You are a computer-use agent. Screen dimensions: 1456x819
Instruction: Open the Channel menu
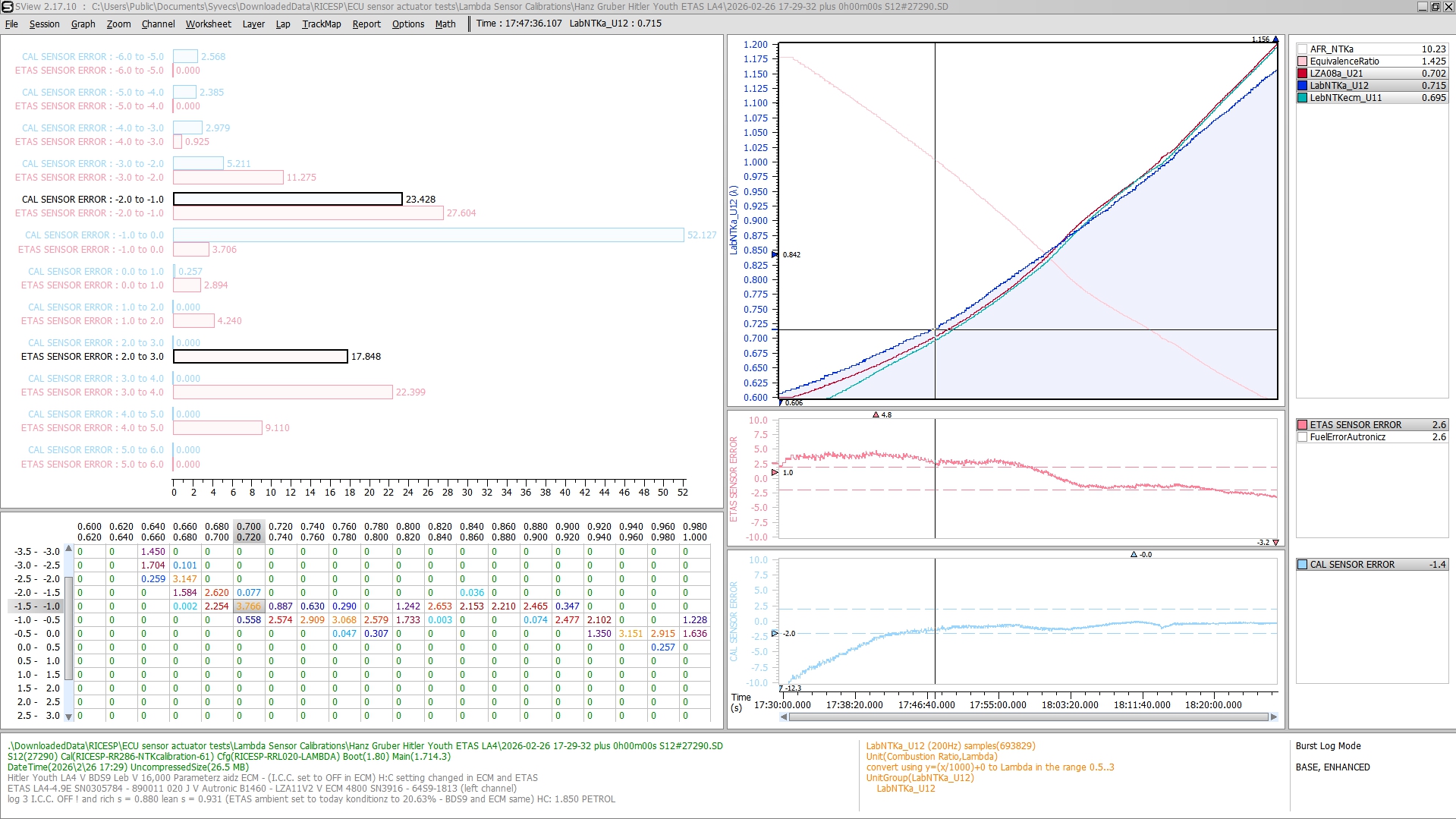[x=158, y=24]
